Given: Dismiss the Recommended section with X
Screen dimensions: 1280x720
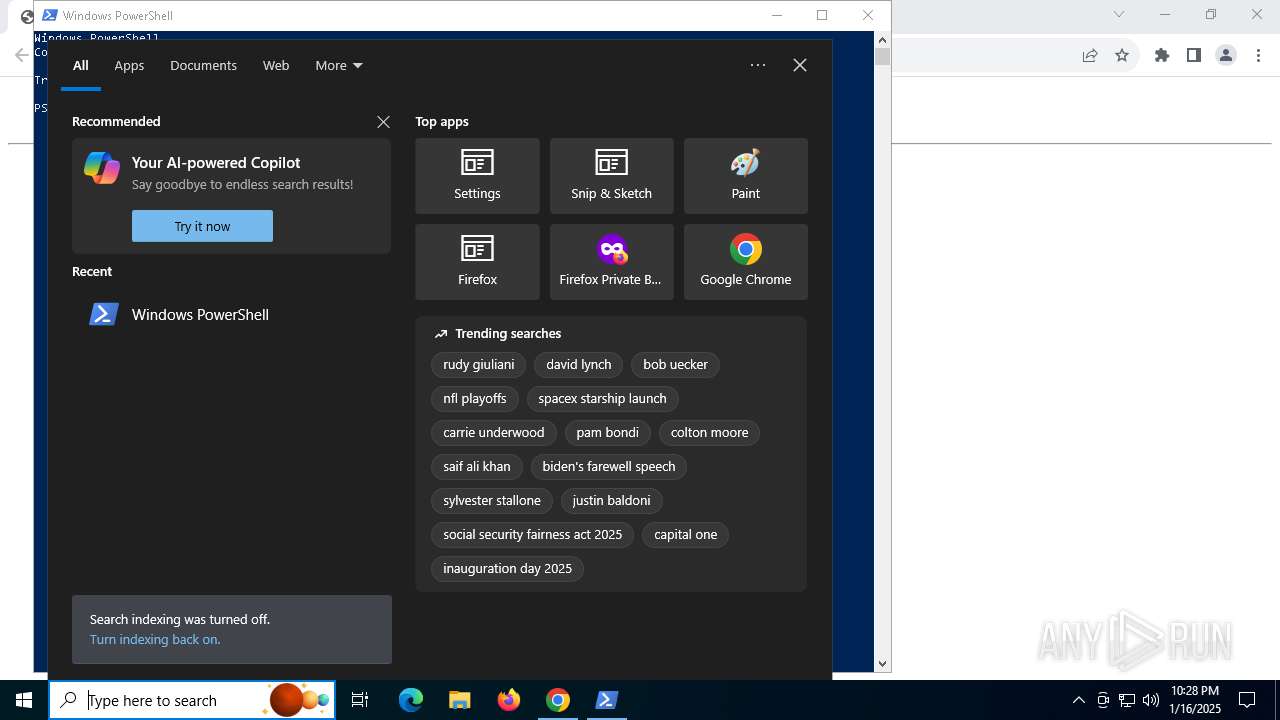Looking at the screenshot, I should click(383, 121).
